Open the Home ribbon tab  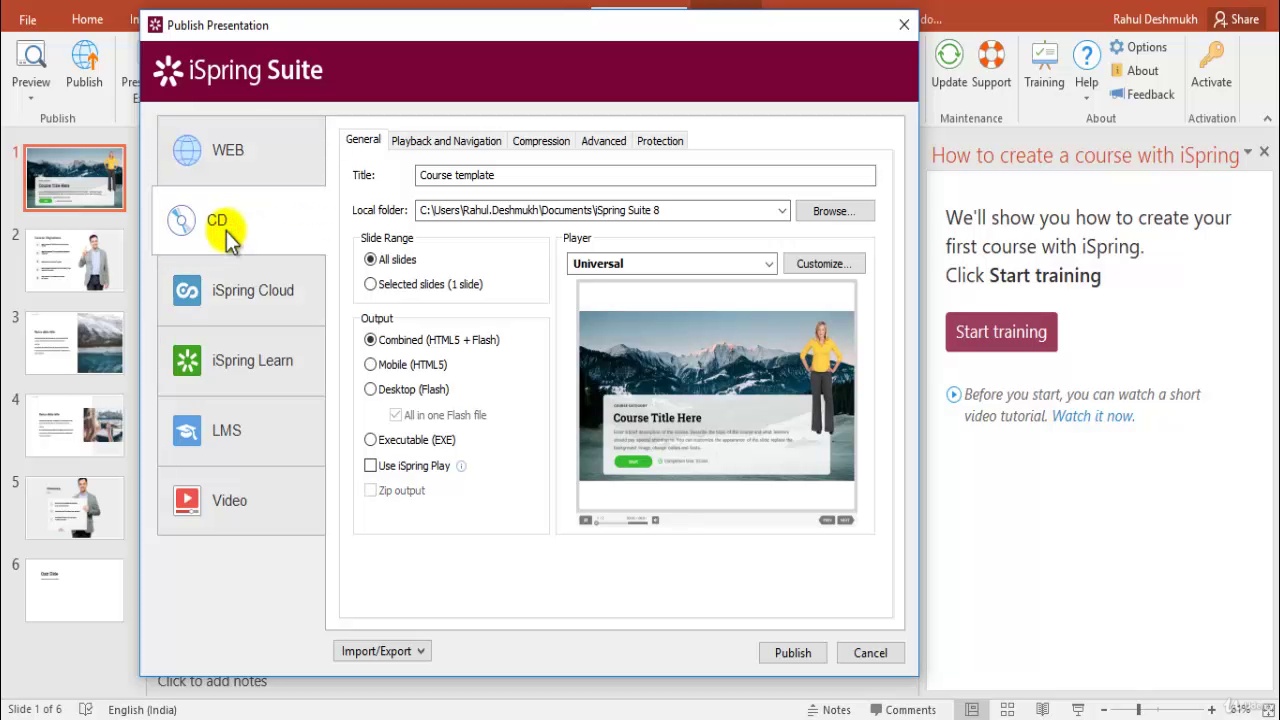[x=87, y=20]
